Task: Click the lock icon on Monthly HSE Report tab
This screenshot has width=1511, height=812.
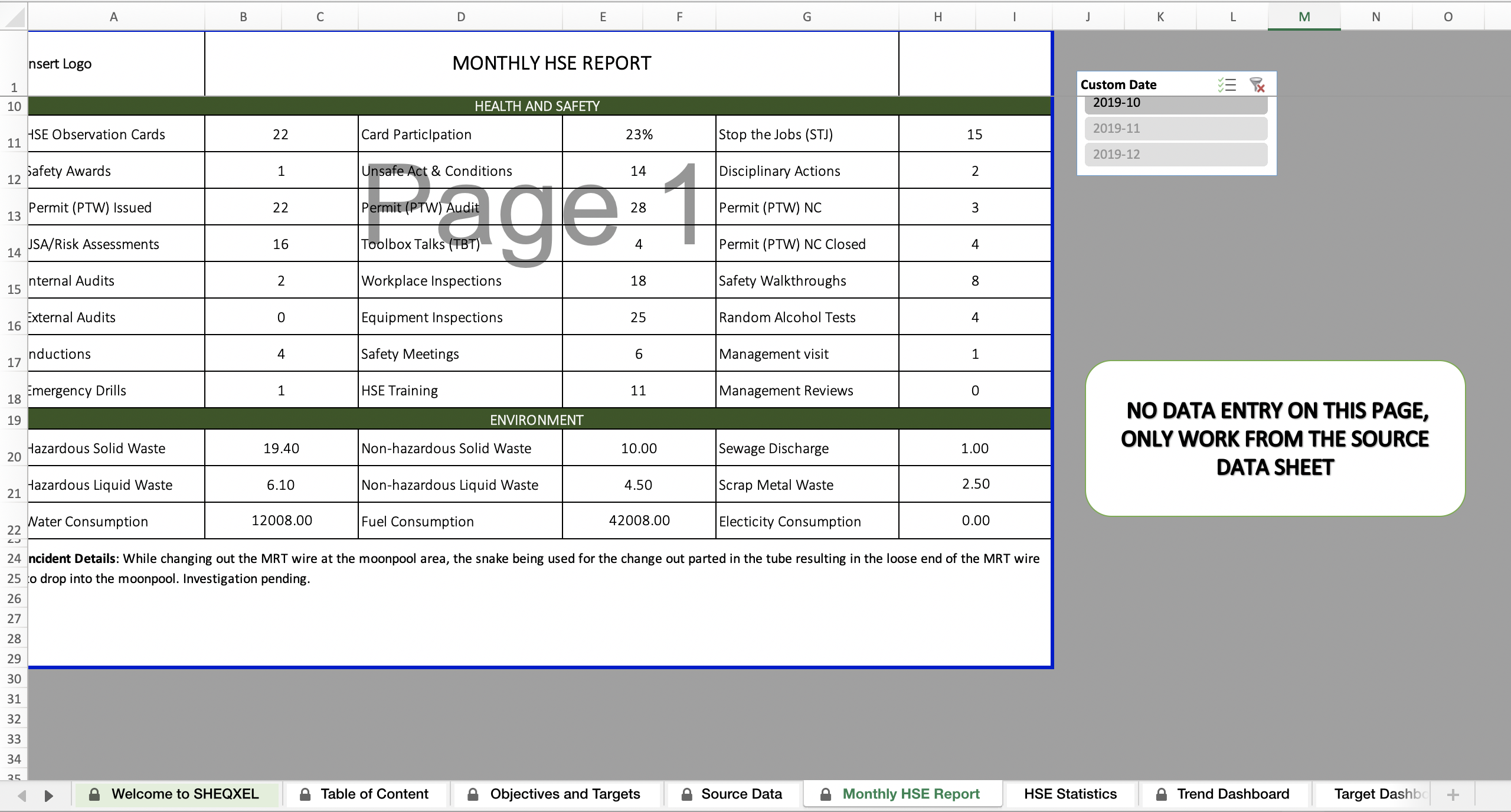Action: point(826,794)
